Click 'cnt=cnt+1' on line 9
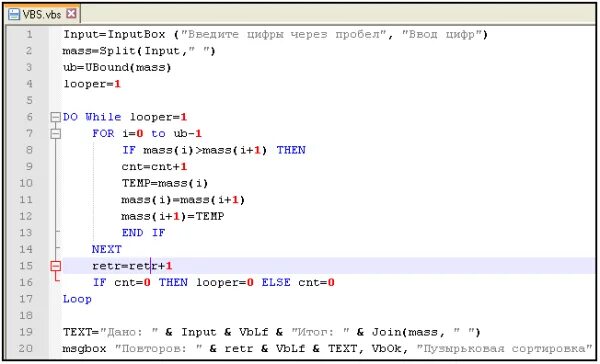Viewport: 600px width, 364px height. click(x=155, y=166)
